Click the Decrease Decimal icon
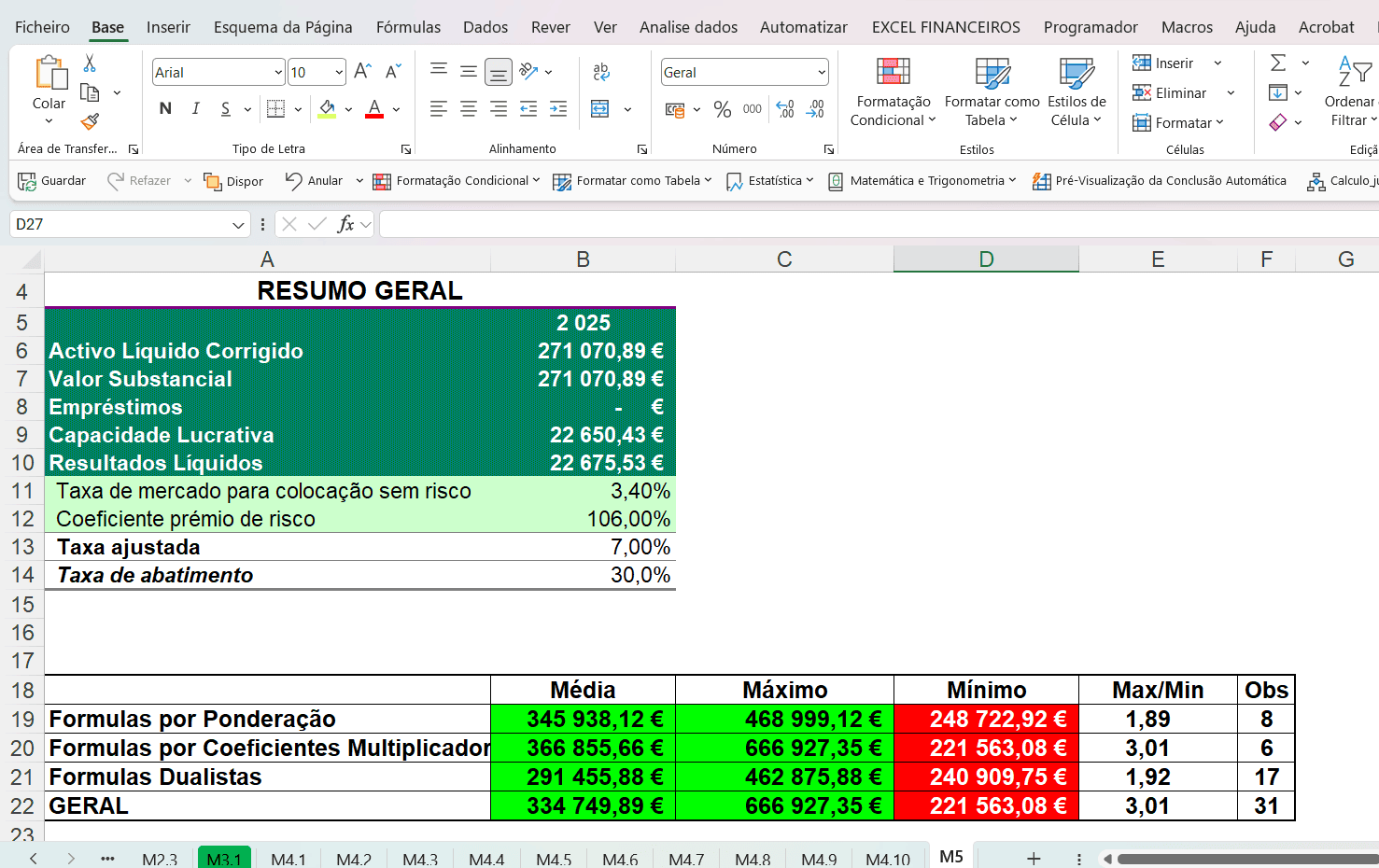The height and width of the screenshot is (868, 1379). coord(816,109)
